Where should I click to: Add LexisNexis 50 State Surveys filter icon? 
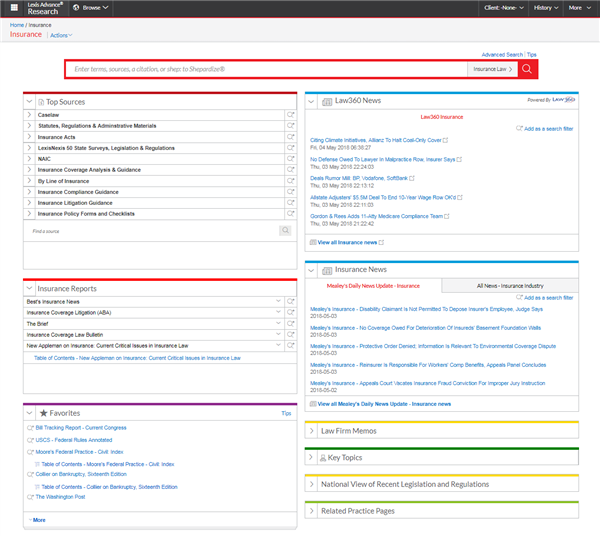pyautogui.click(x=291, y=148)
